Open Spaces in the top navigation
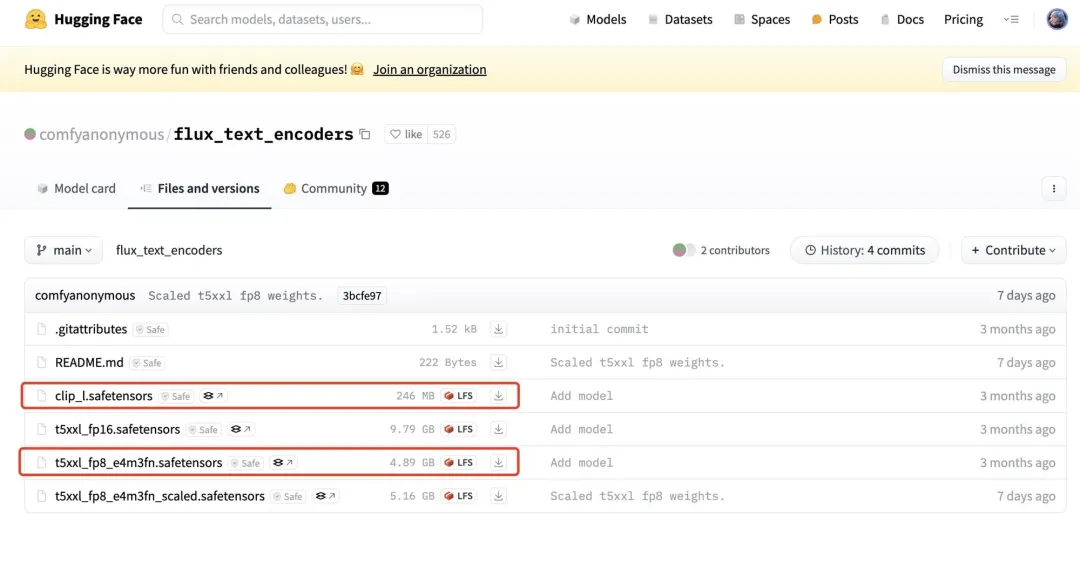This screenshot has width=1080, height=576. coord(762,19)
